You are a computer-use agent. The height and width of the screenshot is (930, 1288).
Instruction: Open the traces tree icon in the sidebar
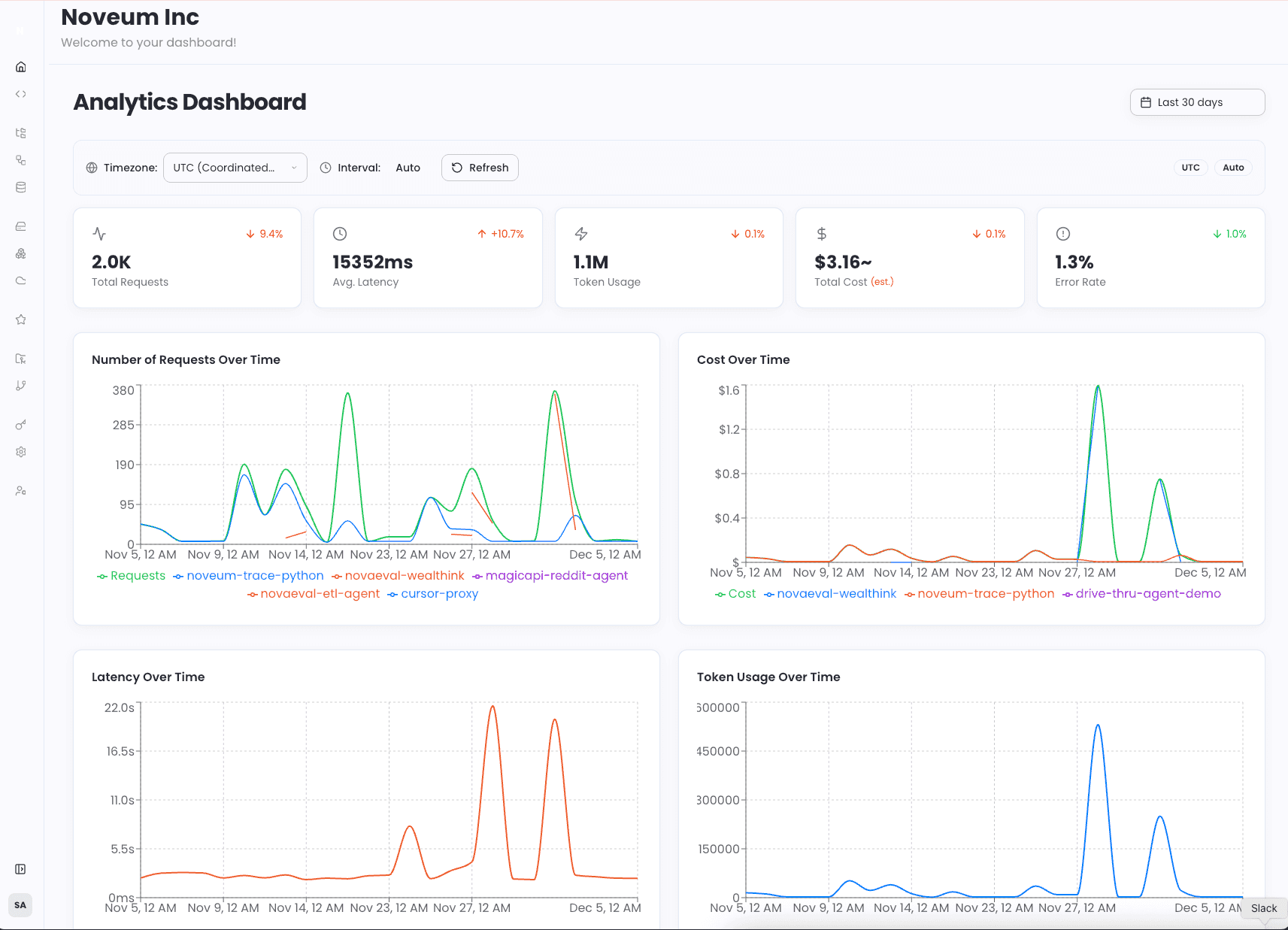[x=20, y=132]
